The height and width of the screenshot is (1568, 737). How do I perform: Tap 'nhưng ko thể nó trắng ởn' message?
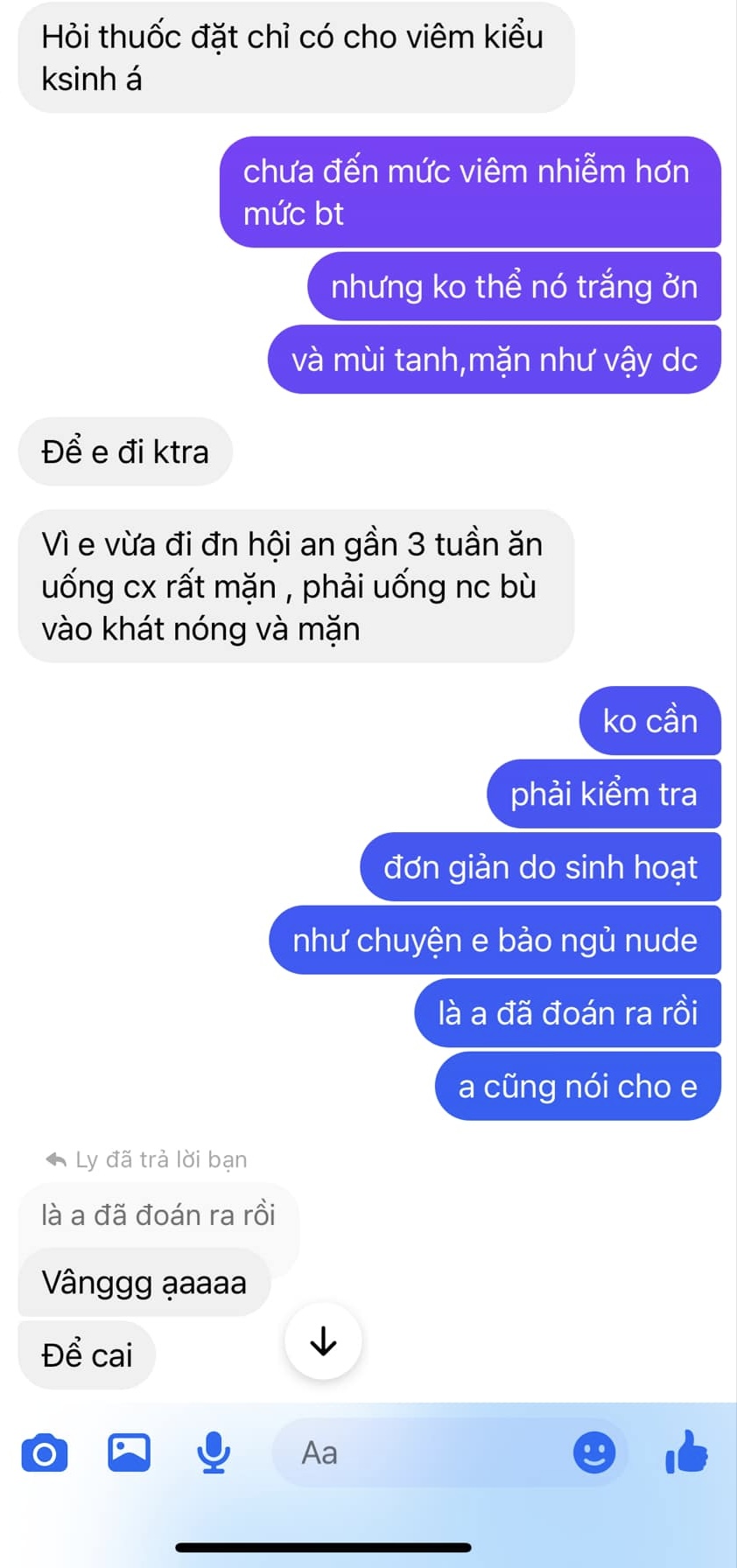click(514, 286)
